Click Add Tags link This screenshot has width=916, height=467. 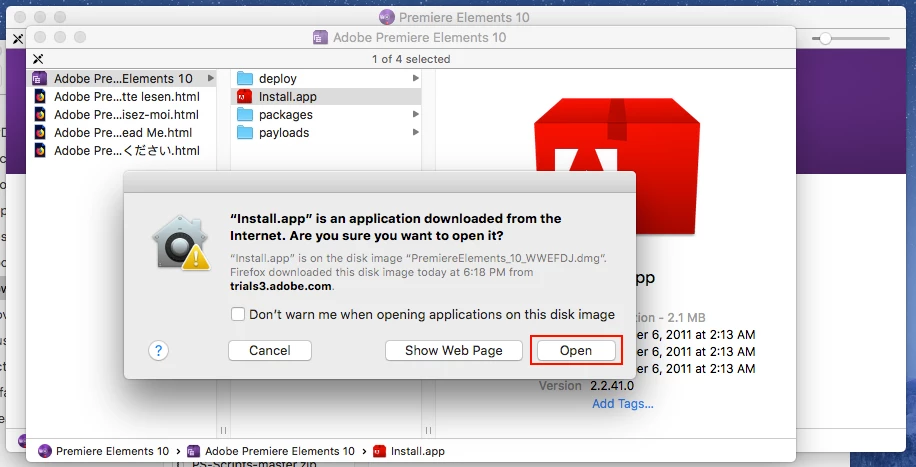623,404
